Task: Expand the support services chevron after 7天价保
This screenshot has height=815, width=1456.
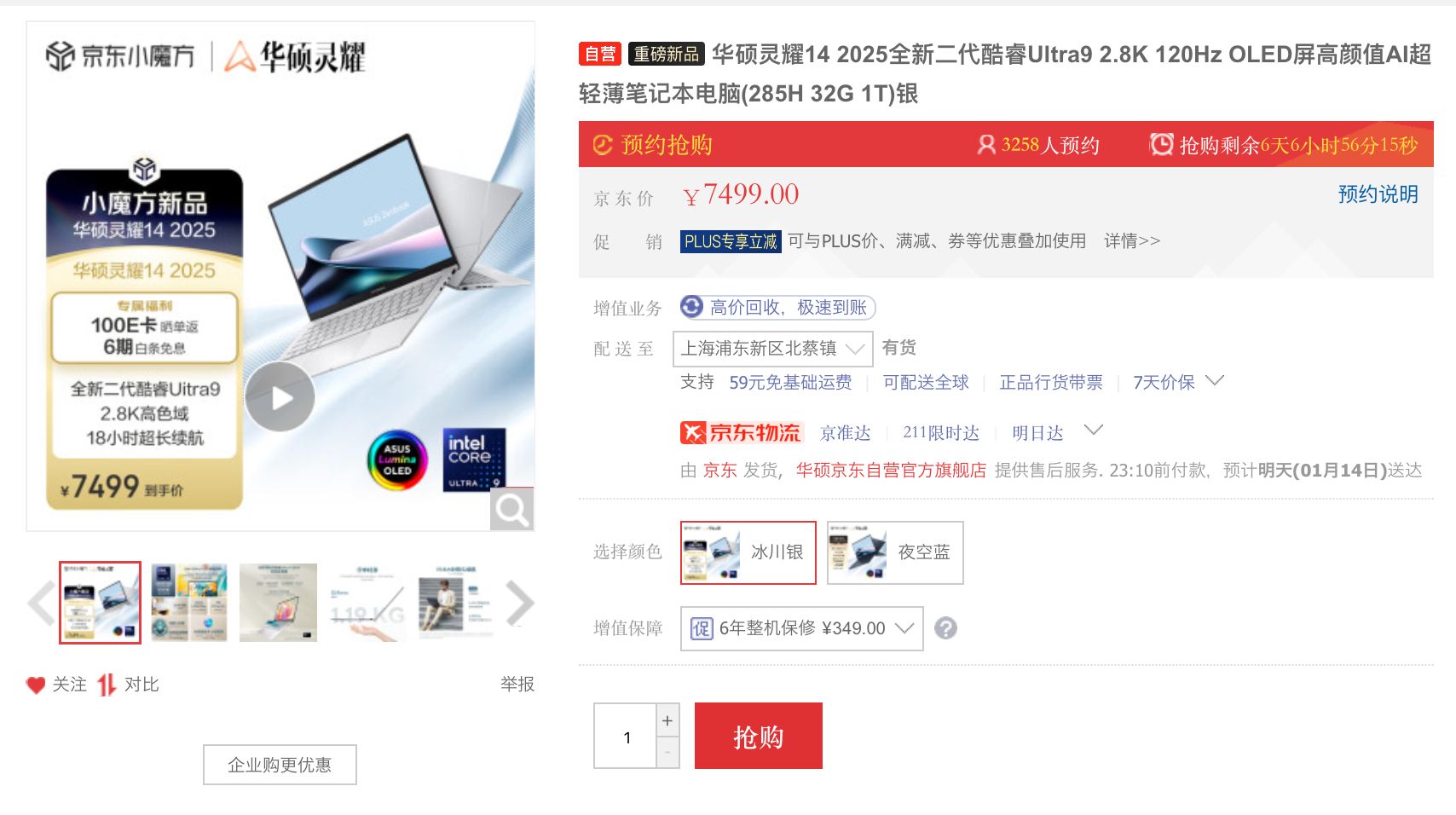Action: tap(1215, 380)
